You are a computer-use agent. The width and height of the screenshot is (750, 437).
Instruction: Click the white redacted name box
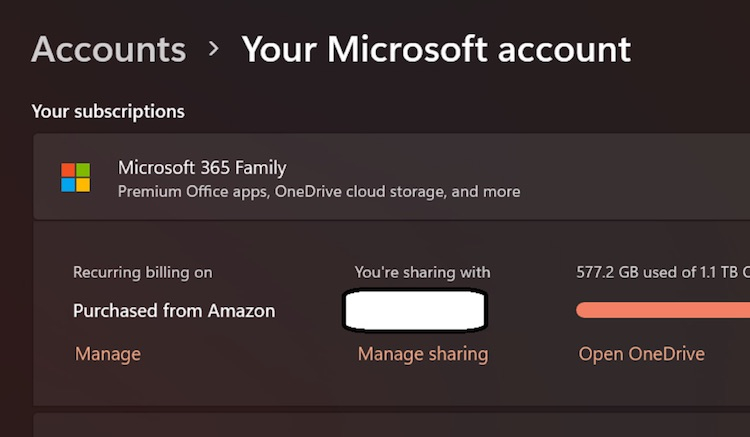(x=414, y=310)
